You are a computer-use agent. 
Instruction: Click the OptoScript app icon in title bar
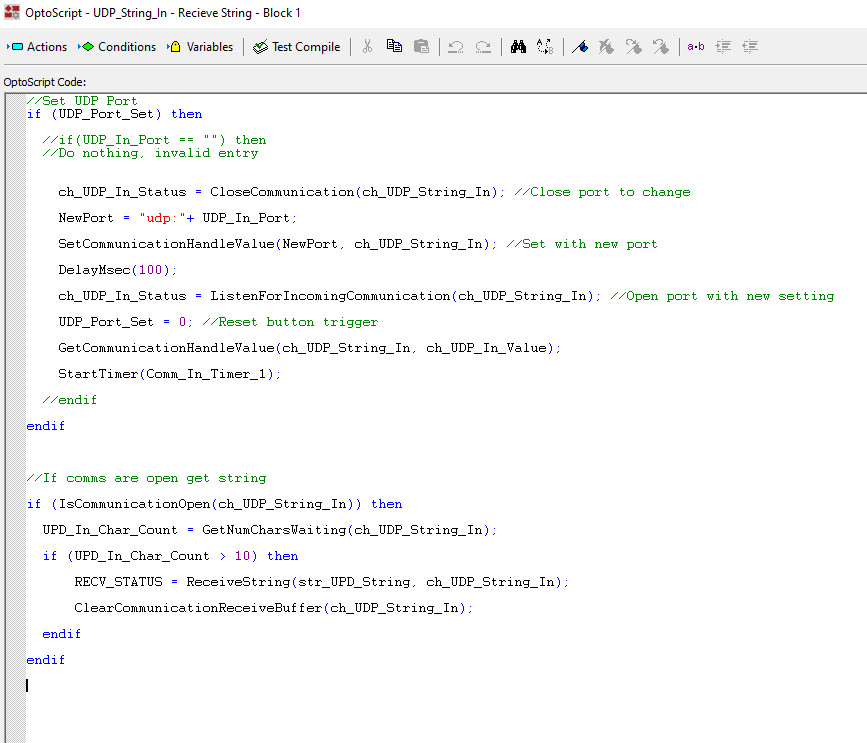[12, 12]
